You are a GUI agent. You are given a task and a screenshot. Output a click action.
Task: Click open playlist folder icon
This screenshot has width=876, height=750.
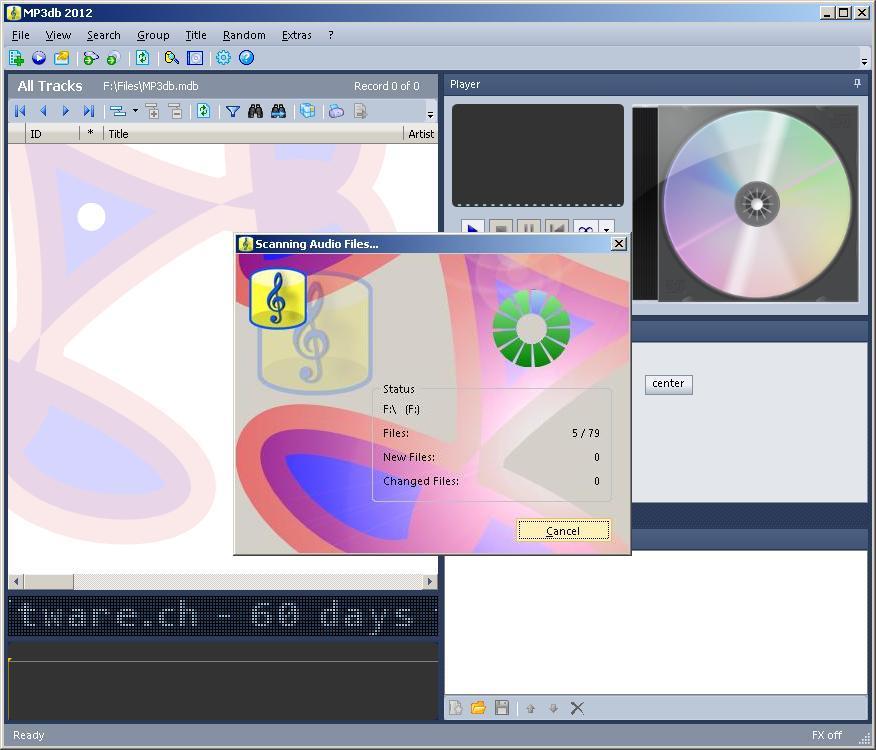point(478,708)
